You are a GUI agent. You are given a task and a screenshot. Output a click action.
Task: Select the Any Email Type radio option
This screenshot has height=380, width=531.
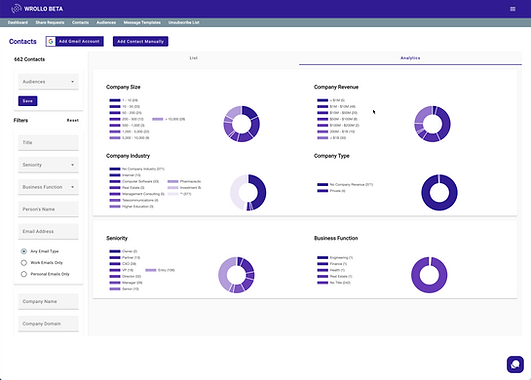pyautogui.click(x=24, y=251)
